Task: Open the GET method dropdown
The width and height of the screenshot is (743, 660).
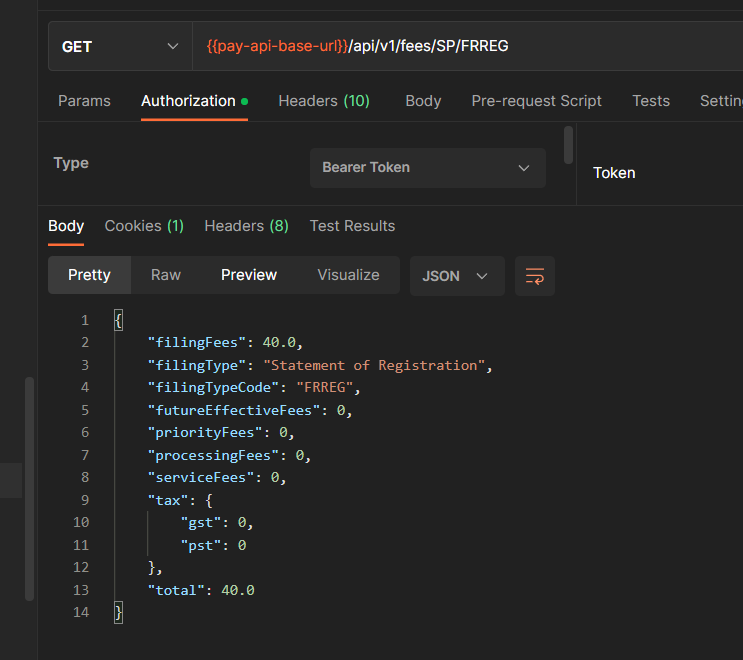Action: click(120, 46)
